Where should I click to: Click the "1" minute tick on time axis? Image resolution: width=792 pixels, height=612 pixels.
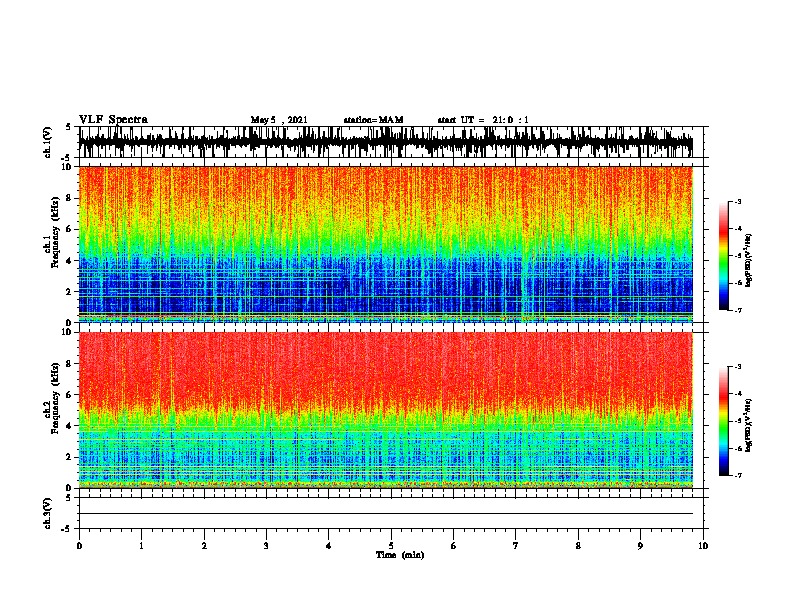141,546
